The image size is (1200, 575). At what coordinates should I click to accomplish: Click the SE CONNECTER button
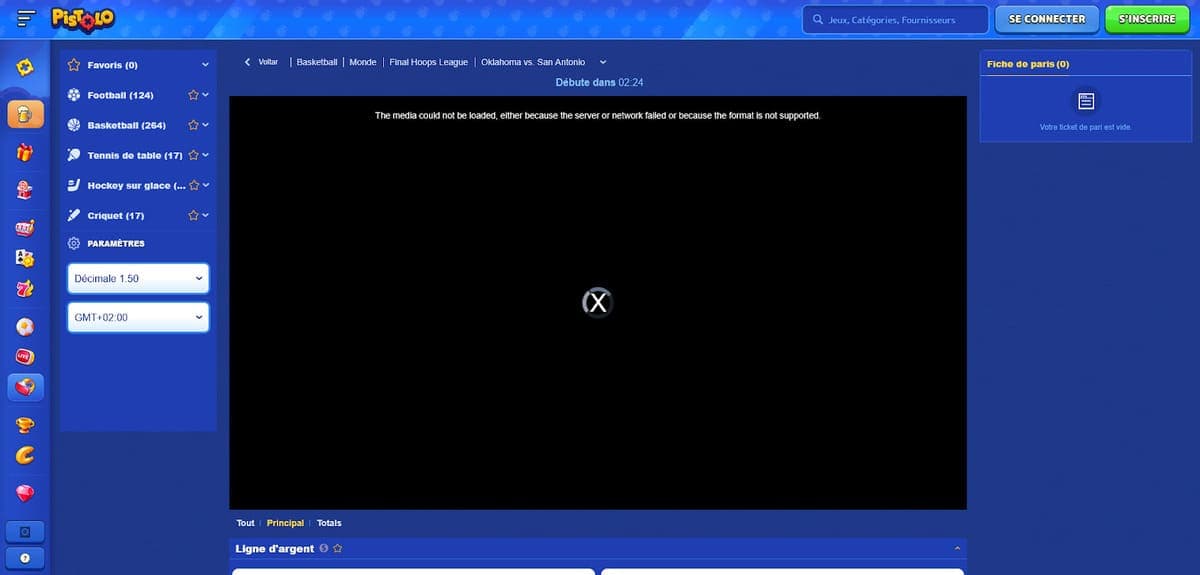pos(1047,19)
